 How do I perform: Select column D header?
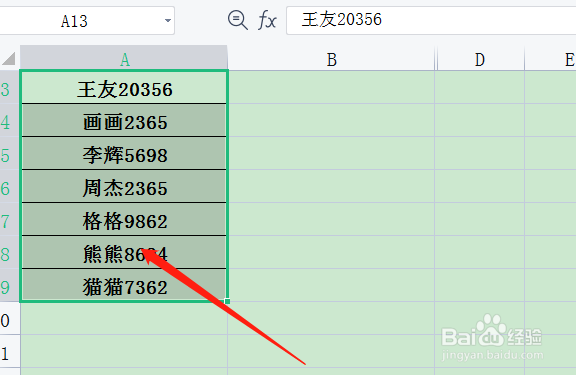480,58
